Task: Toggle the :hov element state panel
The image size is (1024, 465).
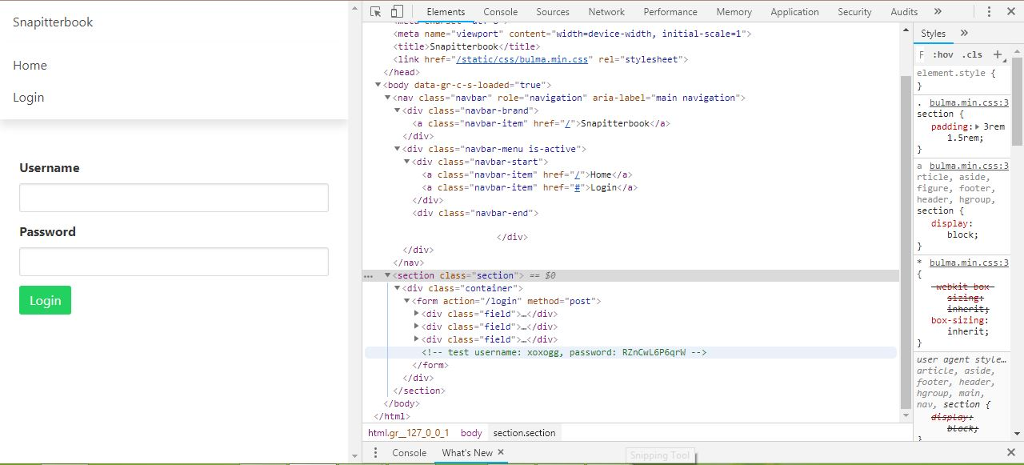Action: 943,54
